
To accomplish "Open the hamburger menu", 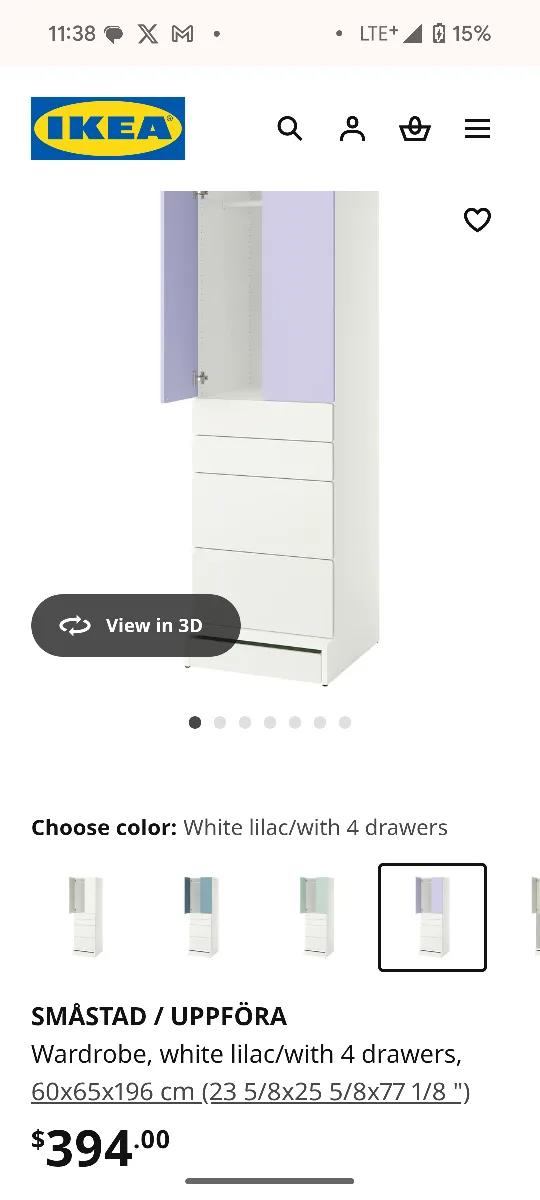I will click(478, 129).
